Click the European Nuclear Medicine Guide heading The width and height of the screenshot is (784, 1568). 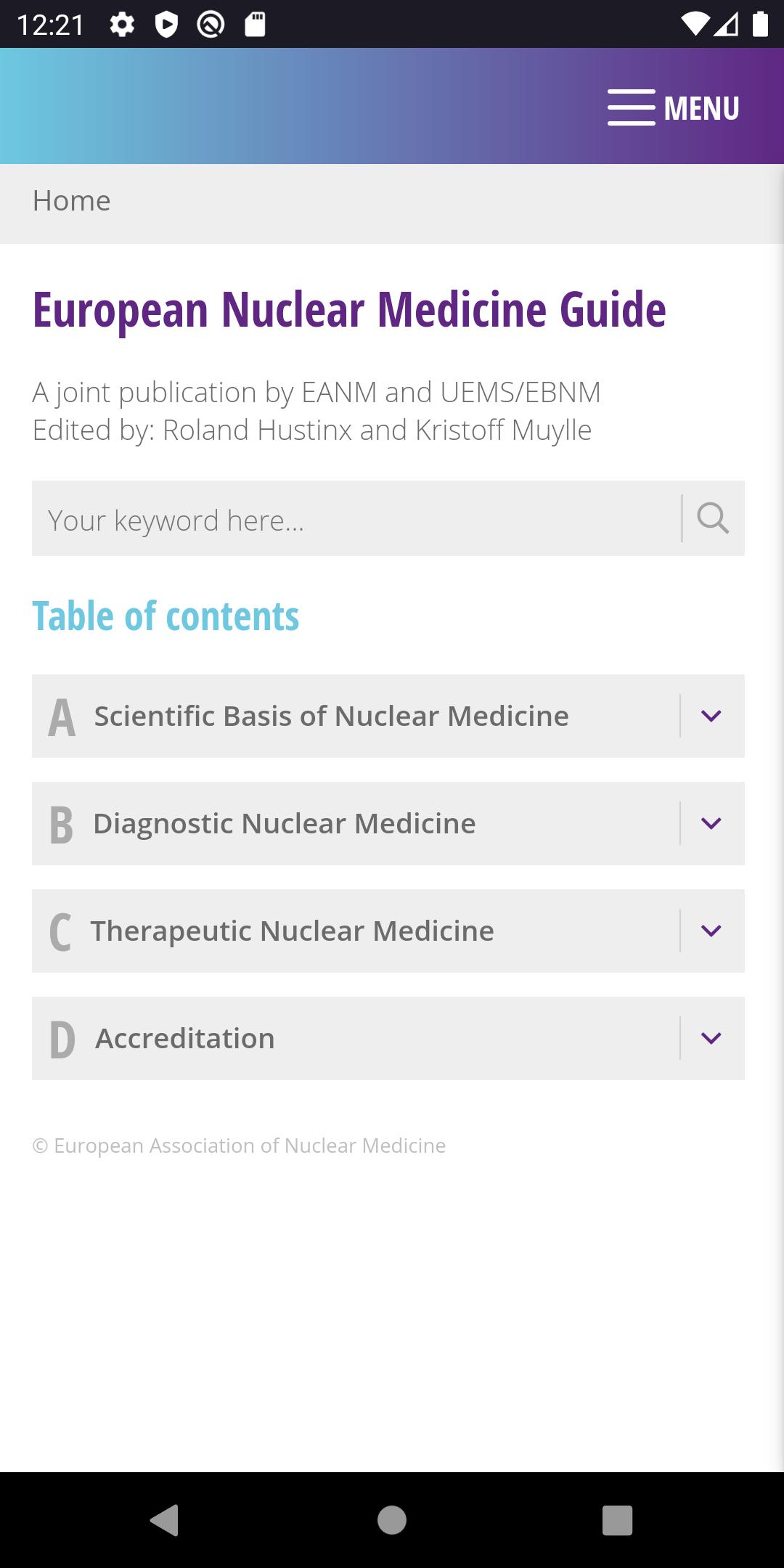[349, 310]
